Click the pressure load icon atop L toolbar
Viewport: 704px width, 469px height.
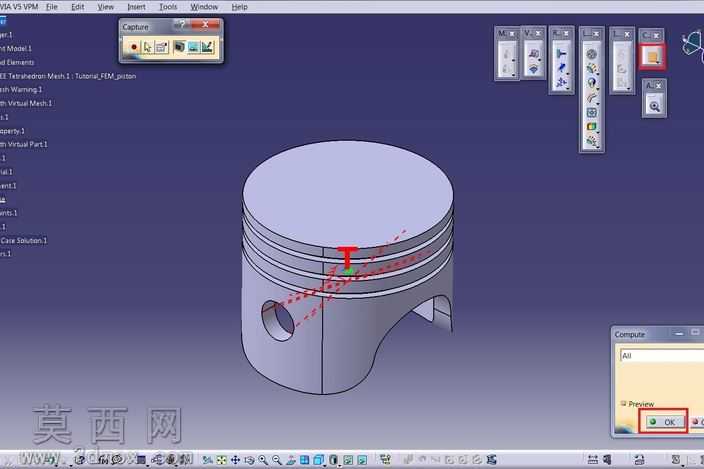point(591,54)
